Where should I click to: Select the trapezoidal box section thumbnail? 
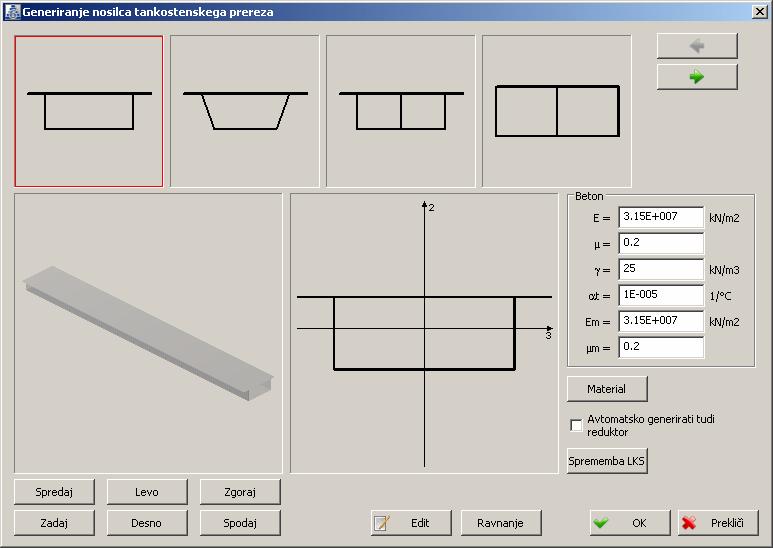pos(245,111)
